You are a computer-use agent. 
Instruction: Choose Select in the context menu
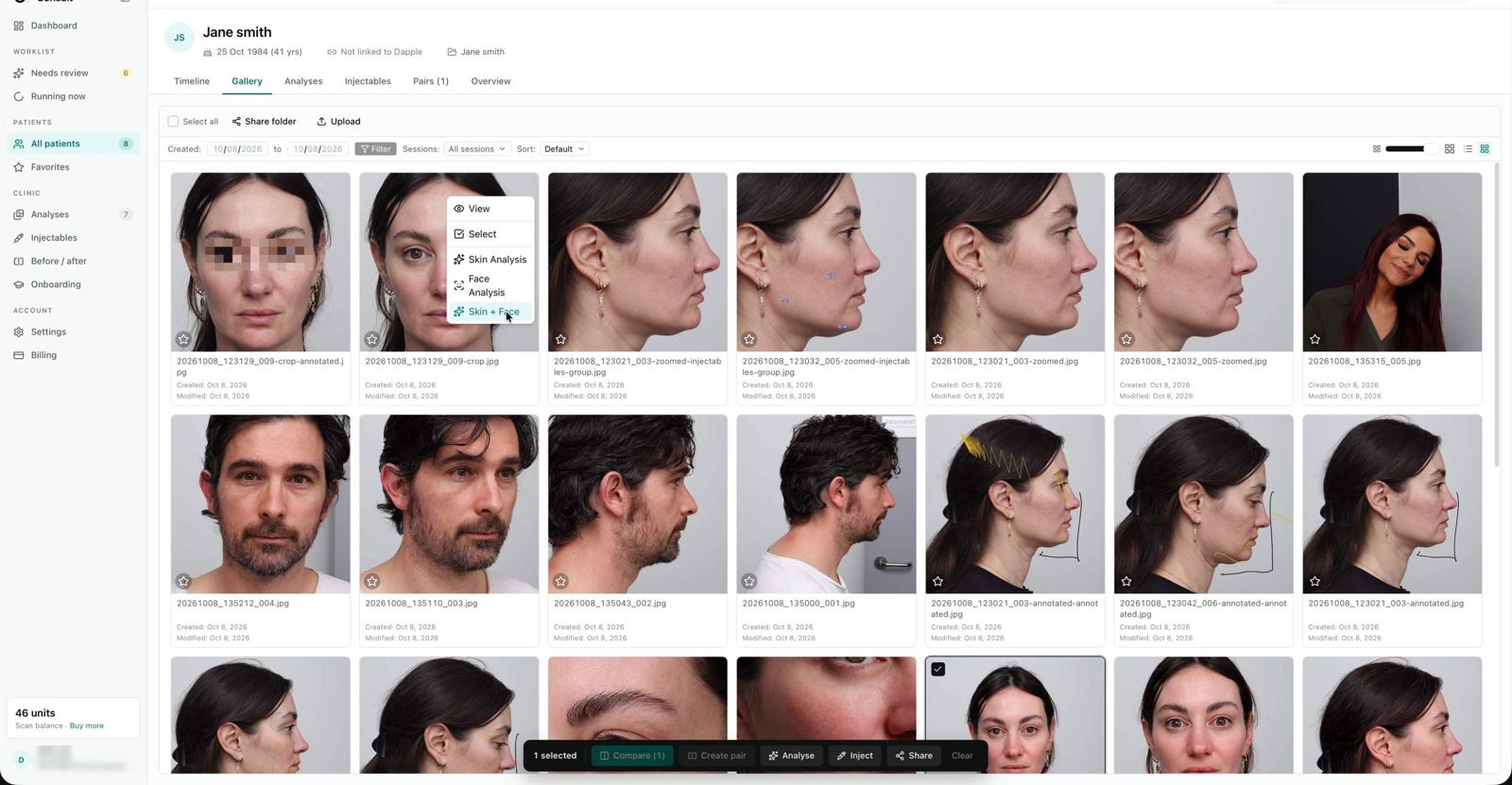tap(490, 234)
